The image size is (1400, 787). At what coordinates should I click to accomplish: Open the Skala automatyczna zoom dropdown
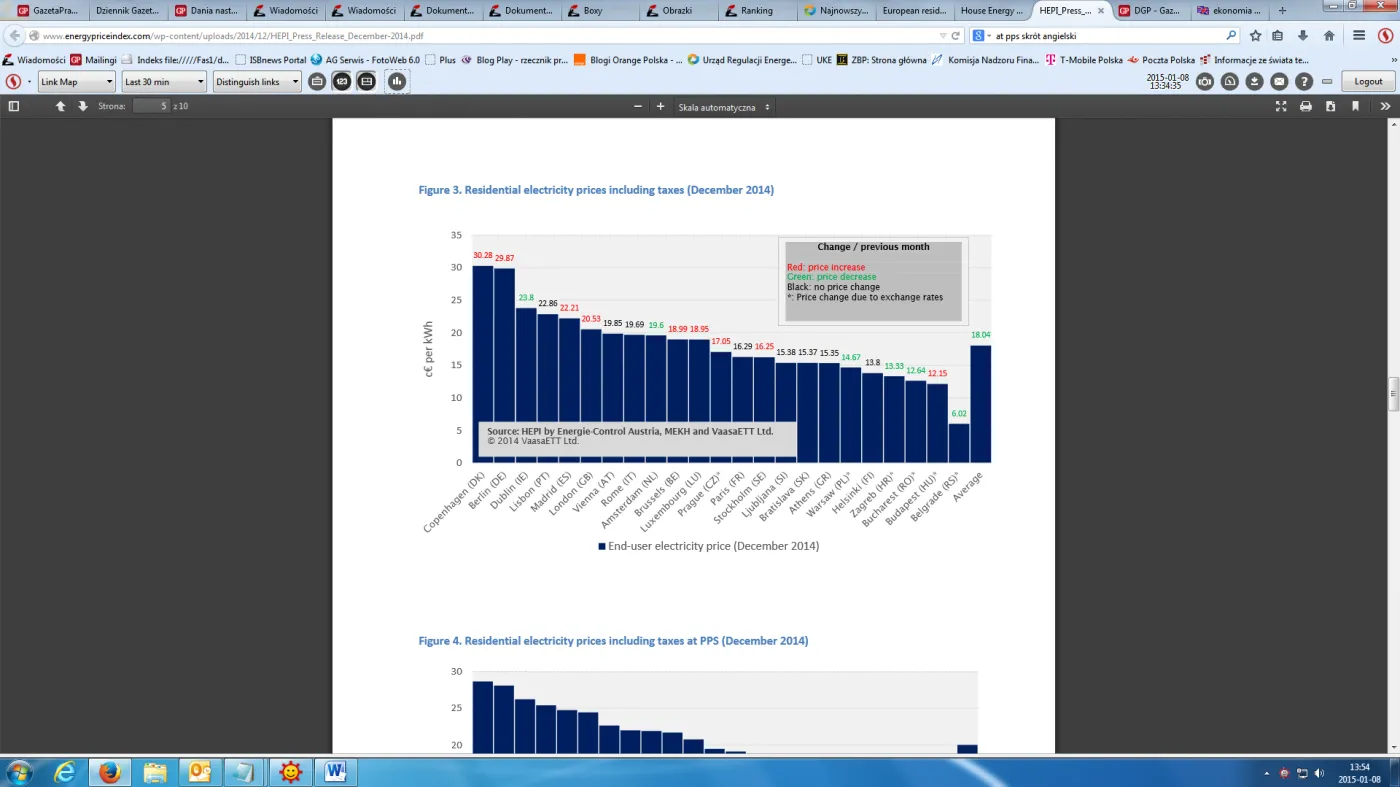click(724, 107)
